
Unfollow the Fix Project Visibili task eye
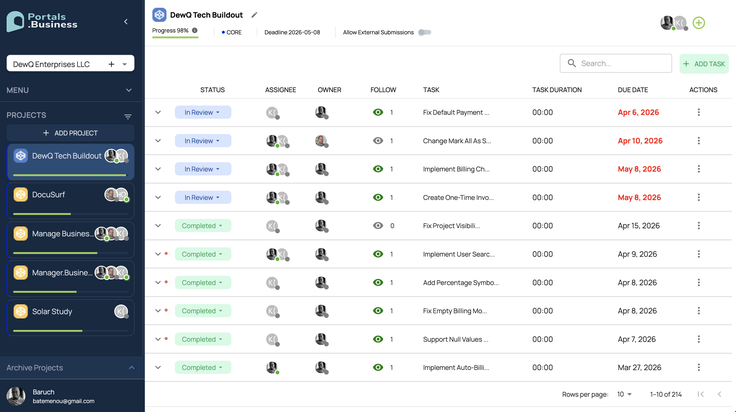(378, 226)
